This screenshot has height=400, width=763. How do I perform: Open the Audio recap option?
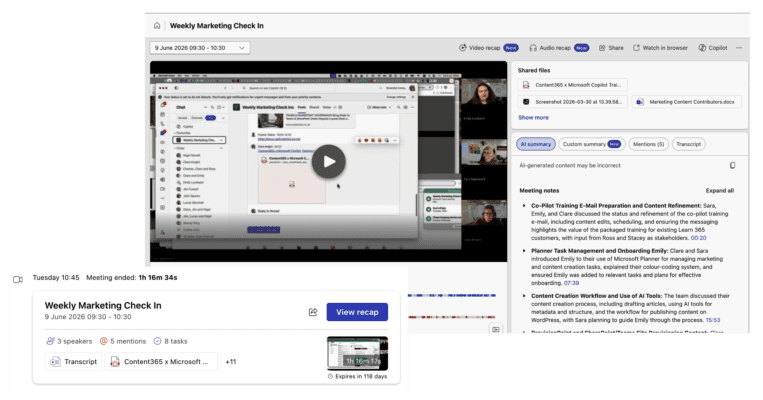[559, 48]
